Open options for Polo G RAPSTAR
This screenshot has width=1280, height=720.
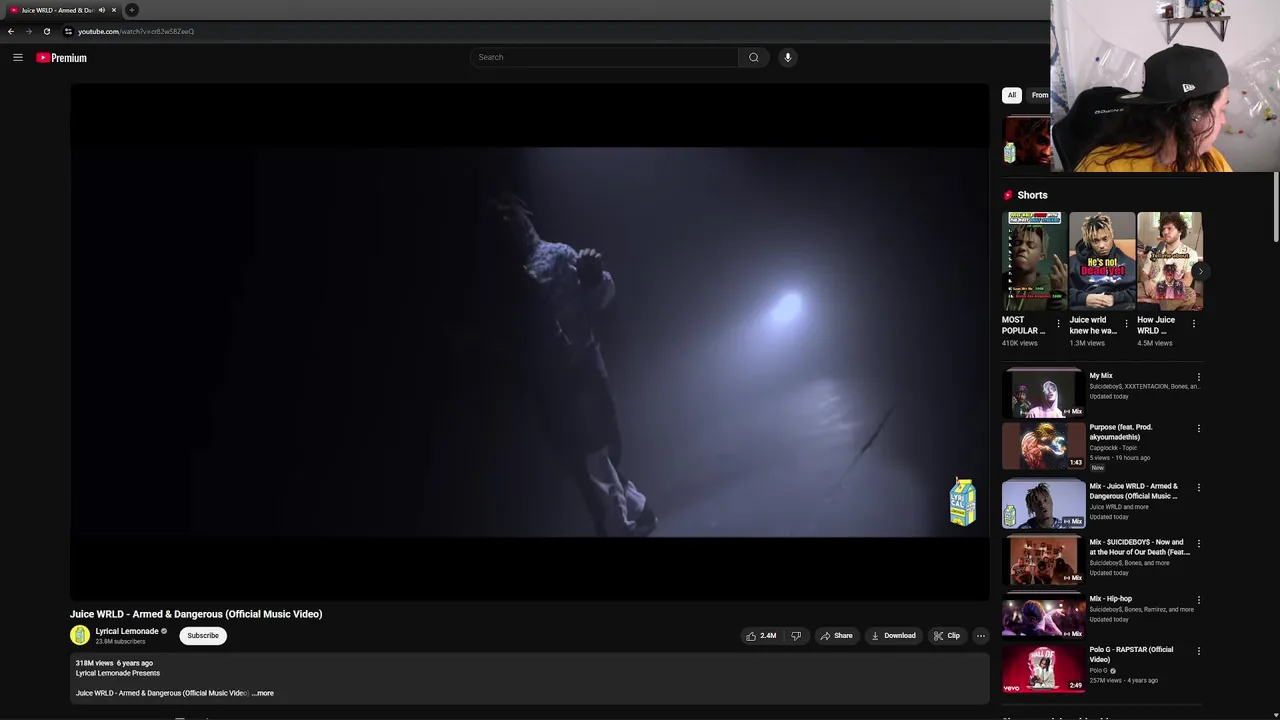(1198, 651)
